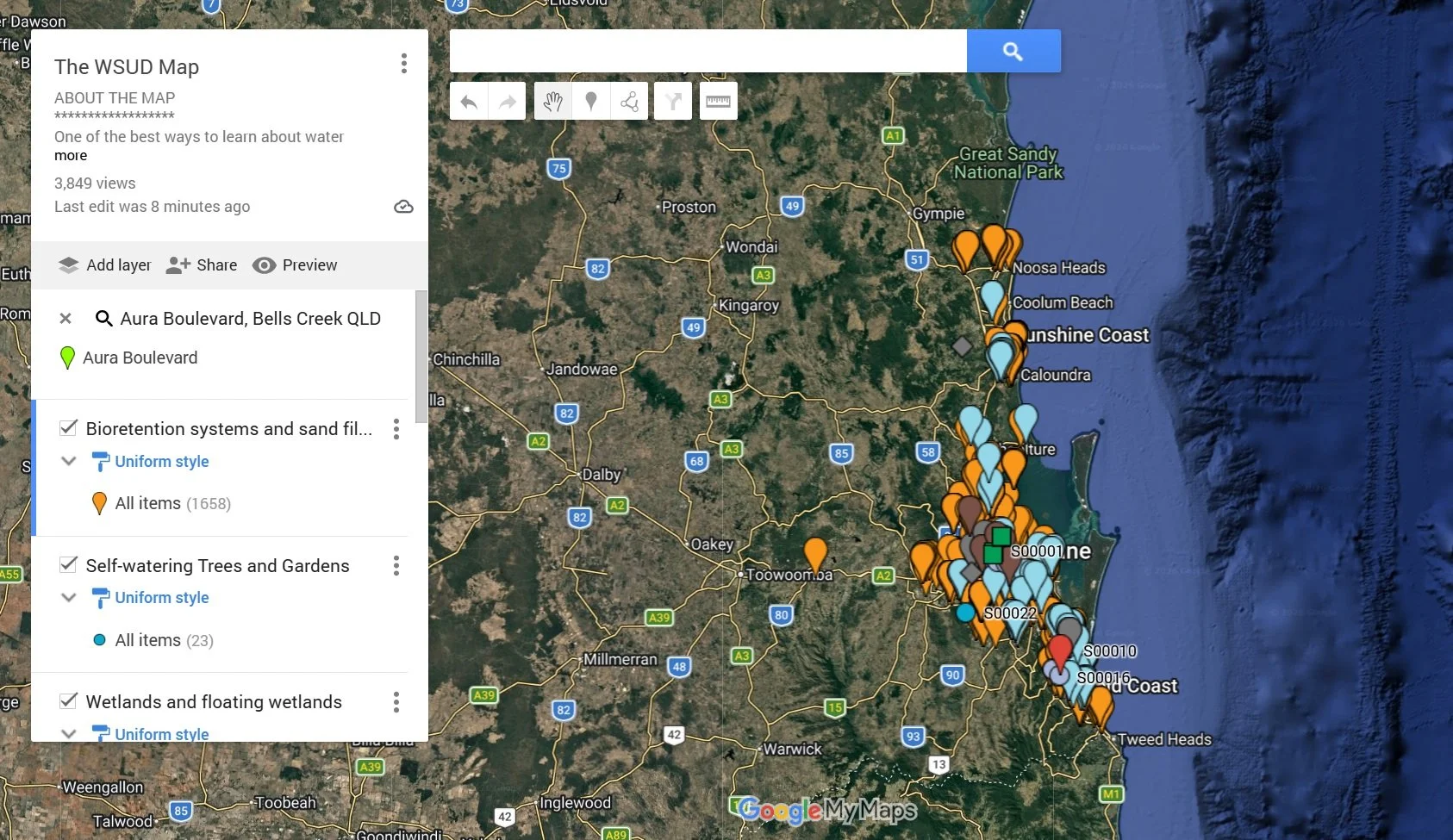
Task: Click the Aura Boulevard result entry
Action: coord(140,358)
